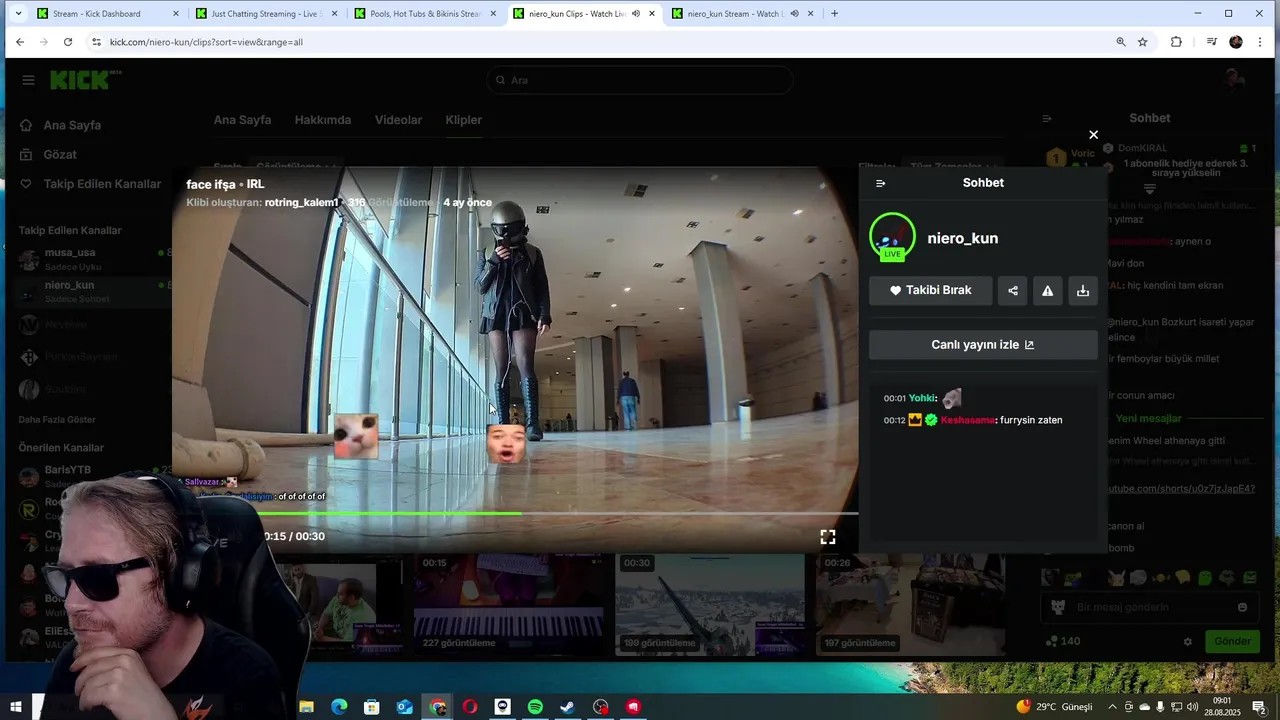
Task: Open the musa_usa followed channel
Action: [x=86, y=259]
